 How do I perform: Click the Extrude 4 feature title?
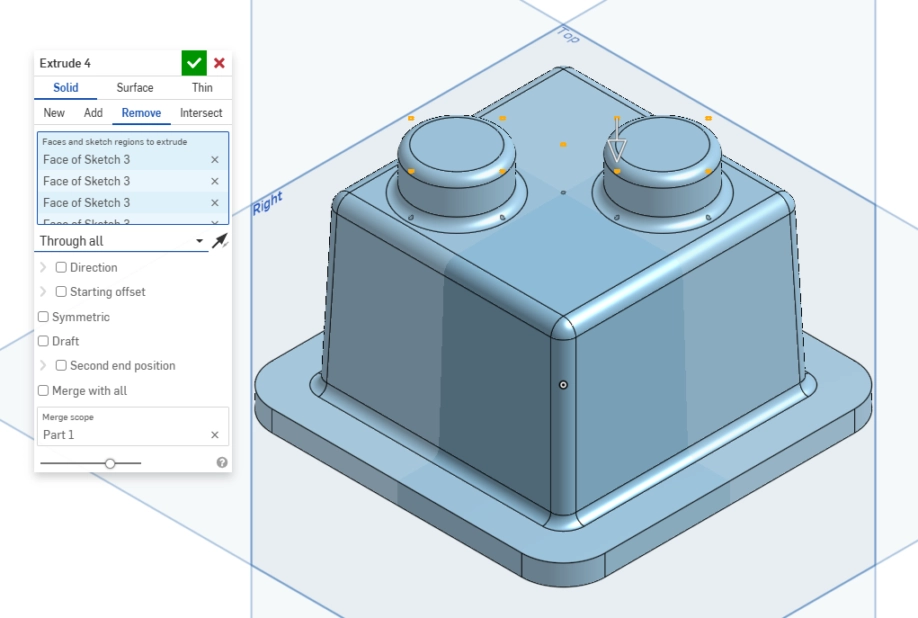coord(65,63)
